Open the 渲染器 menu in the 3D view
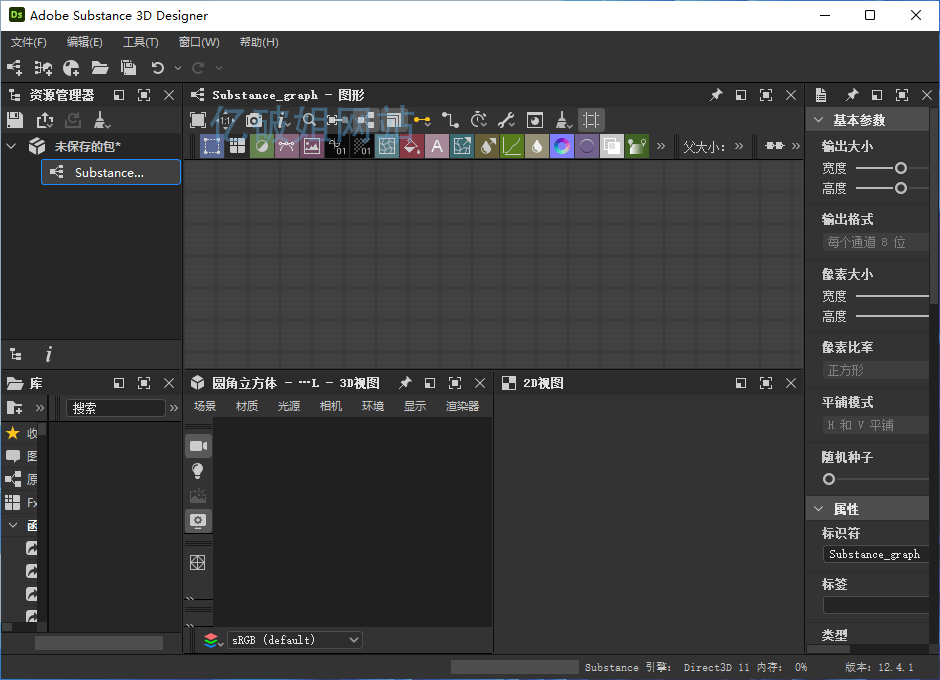The height and width of the screenshot is (680, 940). point(462,406)
